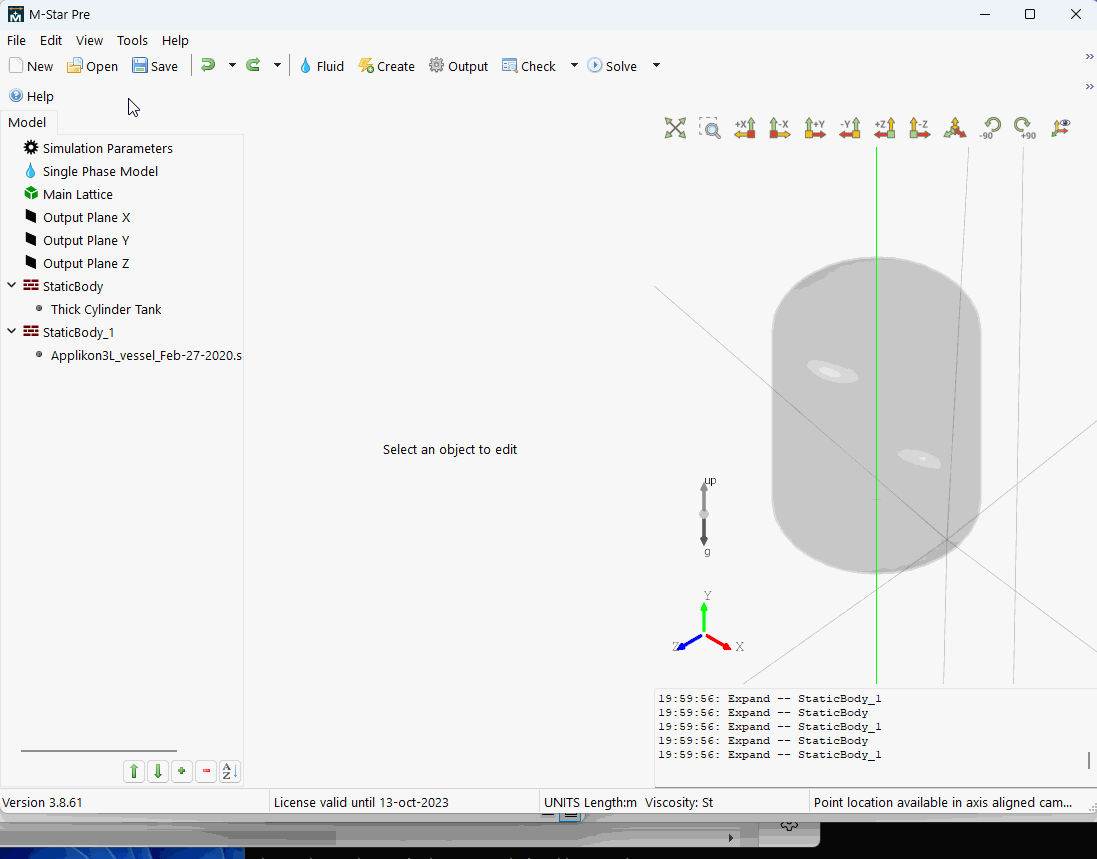Set camera to the +Z view
Viewport: 1097px width, 859px height.
885,128
